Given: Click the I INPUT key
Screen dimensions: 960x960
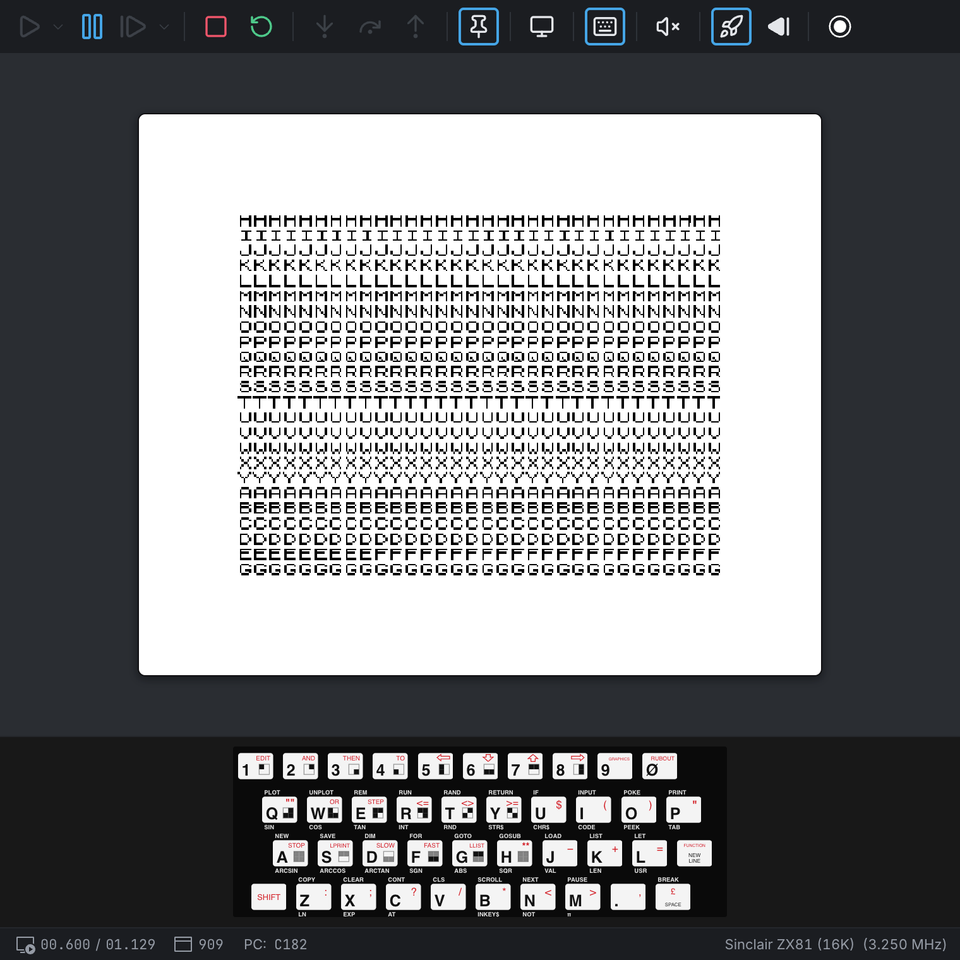Looking at the screenshot, I should pyautogui.click(x=594, y=810).
